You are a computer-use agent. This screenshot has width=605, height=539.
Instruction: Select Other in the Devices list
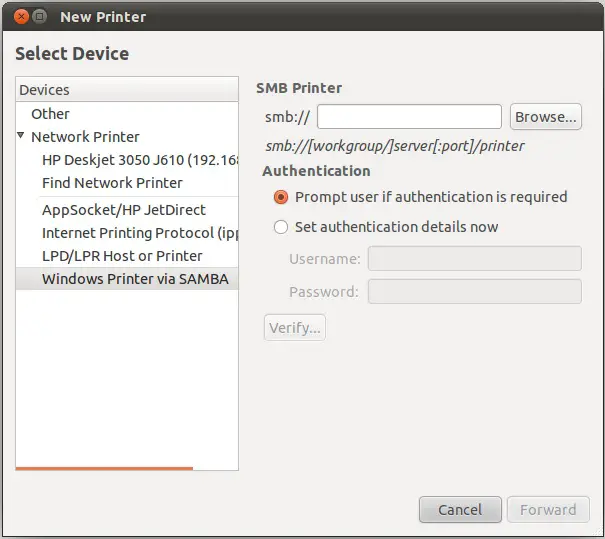[x=50, y=114]
